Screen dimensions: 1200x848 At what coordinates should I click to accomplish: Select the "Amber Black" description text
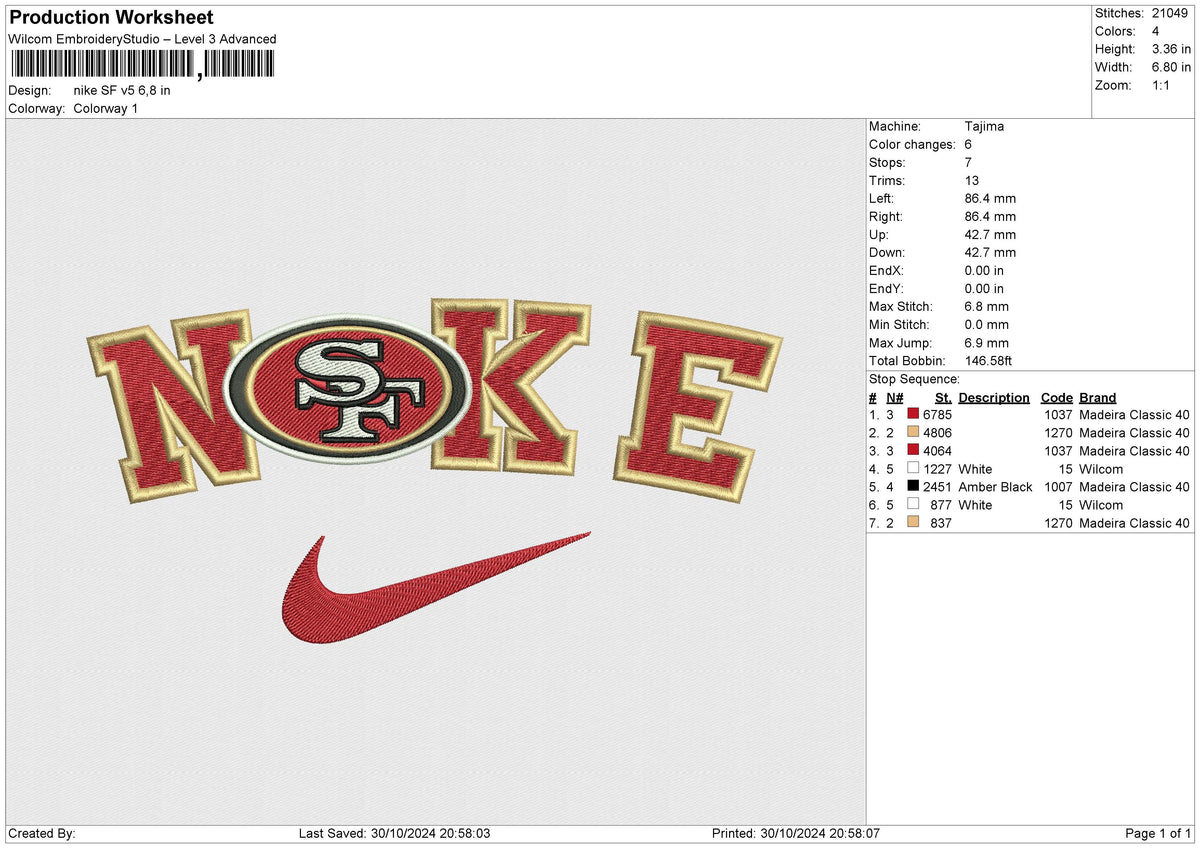995,487
